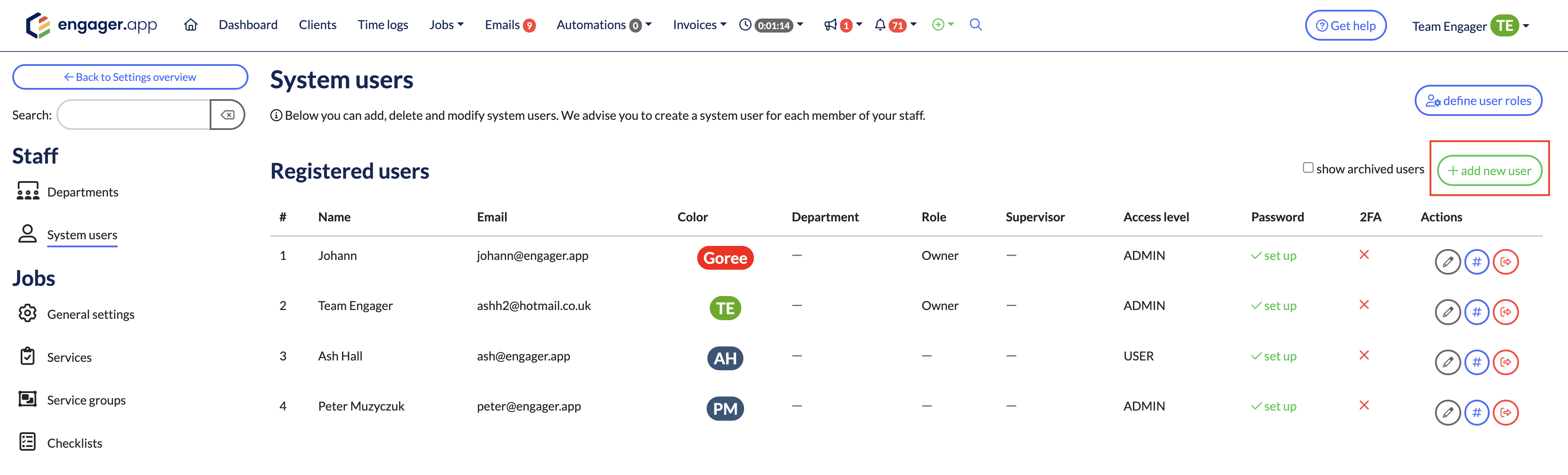This screenshot has width=1568, height=475.
Task: Enable show archived users checkbox
Action: click(1308, 168)
